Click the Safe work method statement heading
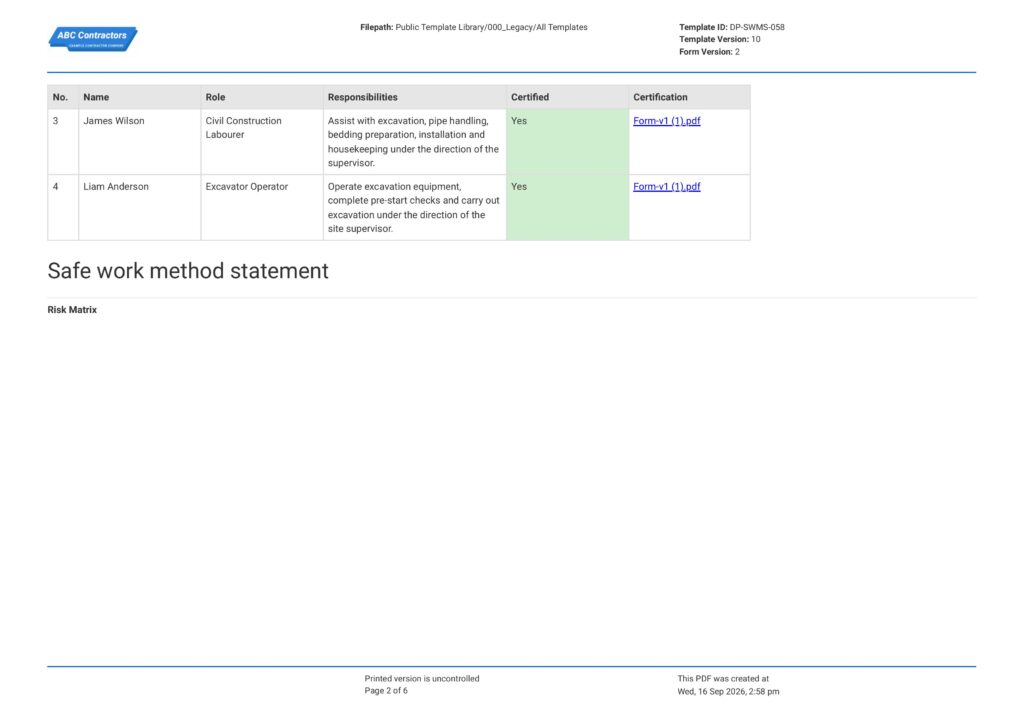Screen dimensions: 1024x725 coord(188,270)
